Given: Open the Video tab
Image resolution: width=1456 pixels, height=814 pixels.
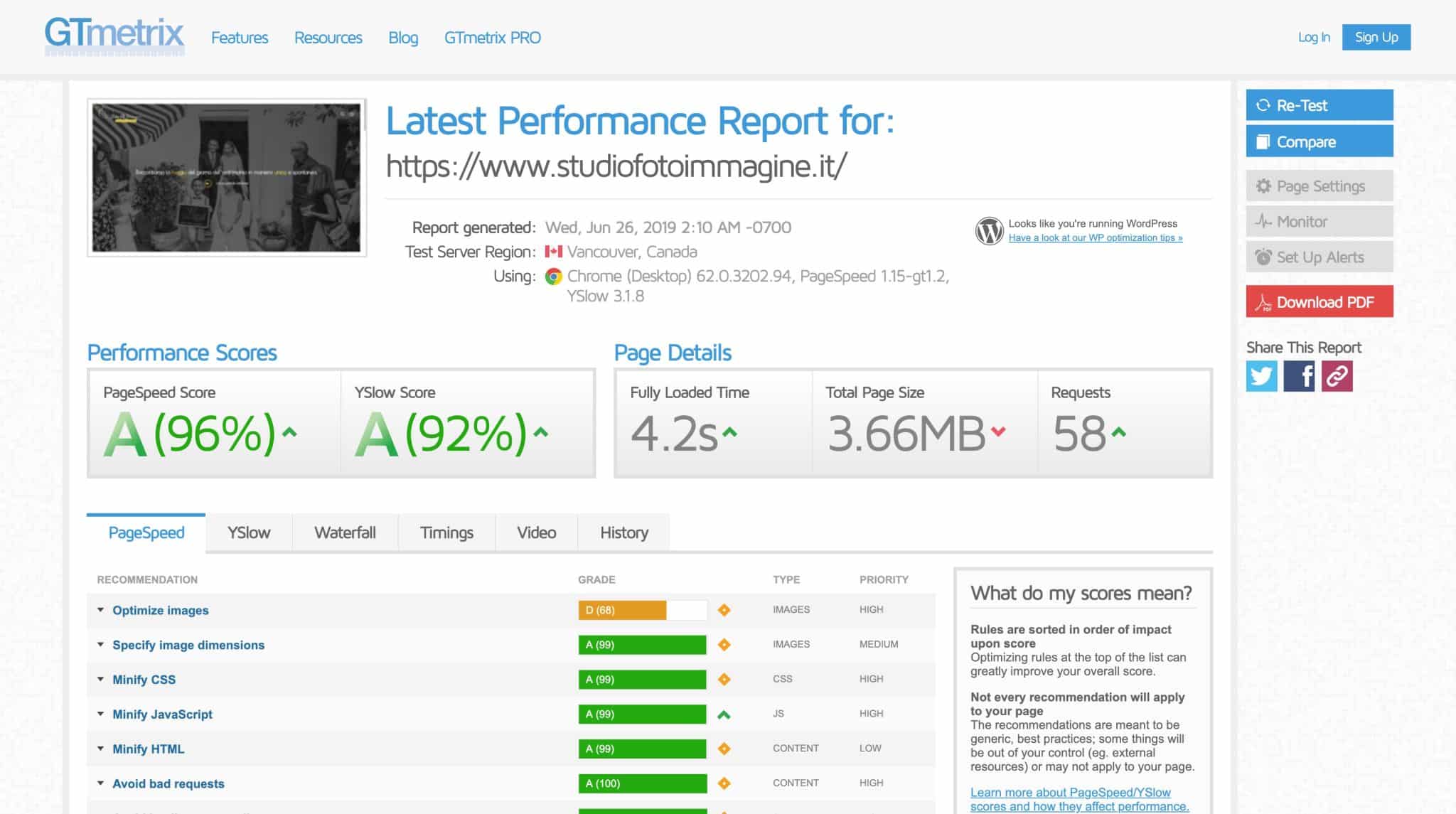Looking at the screenshot, I should [x=537, y=532].
